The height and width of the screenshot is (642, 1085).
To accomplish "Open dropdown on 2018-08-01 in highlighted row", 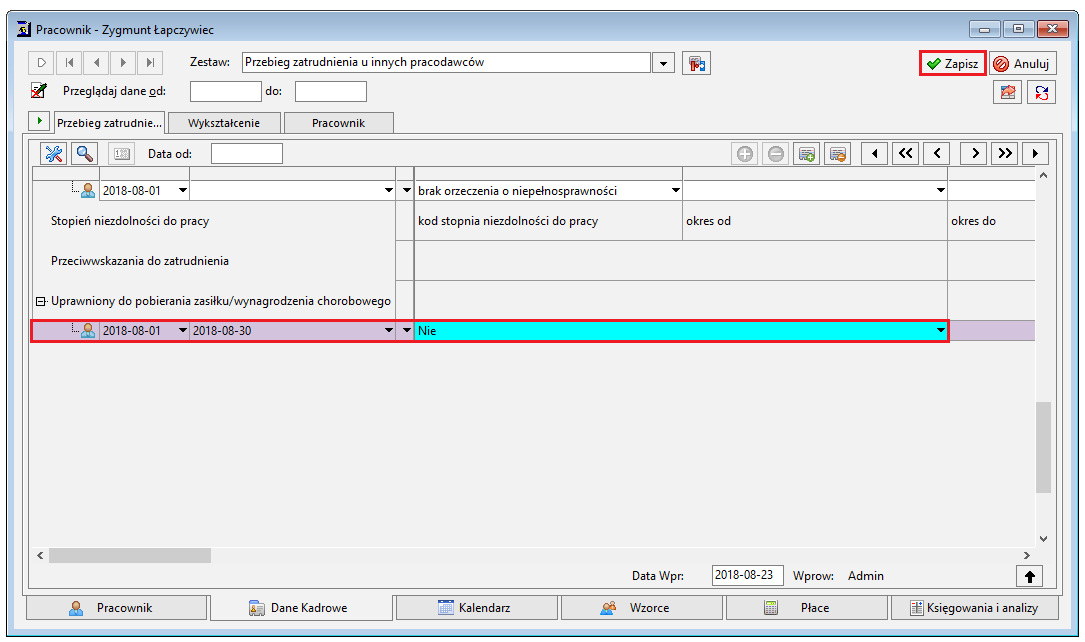I will (x=183, y=331).
